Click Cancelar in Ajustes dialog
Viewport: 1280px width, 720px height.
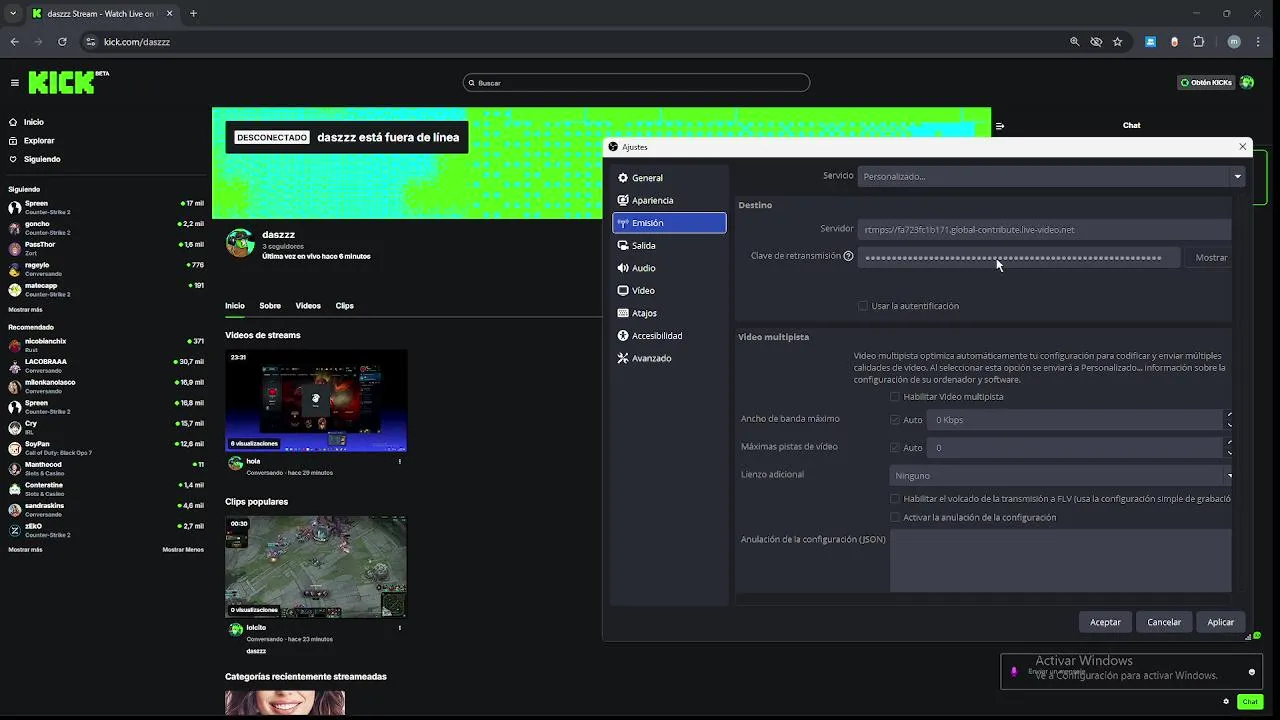coord(1164,622)
